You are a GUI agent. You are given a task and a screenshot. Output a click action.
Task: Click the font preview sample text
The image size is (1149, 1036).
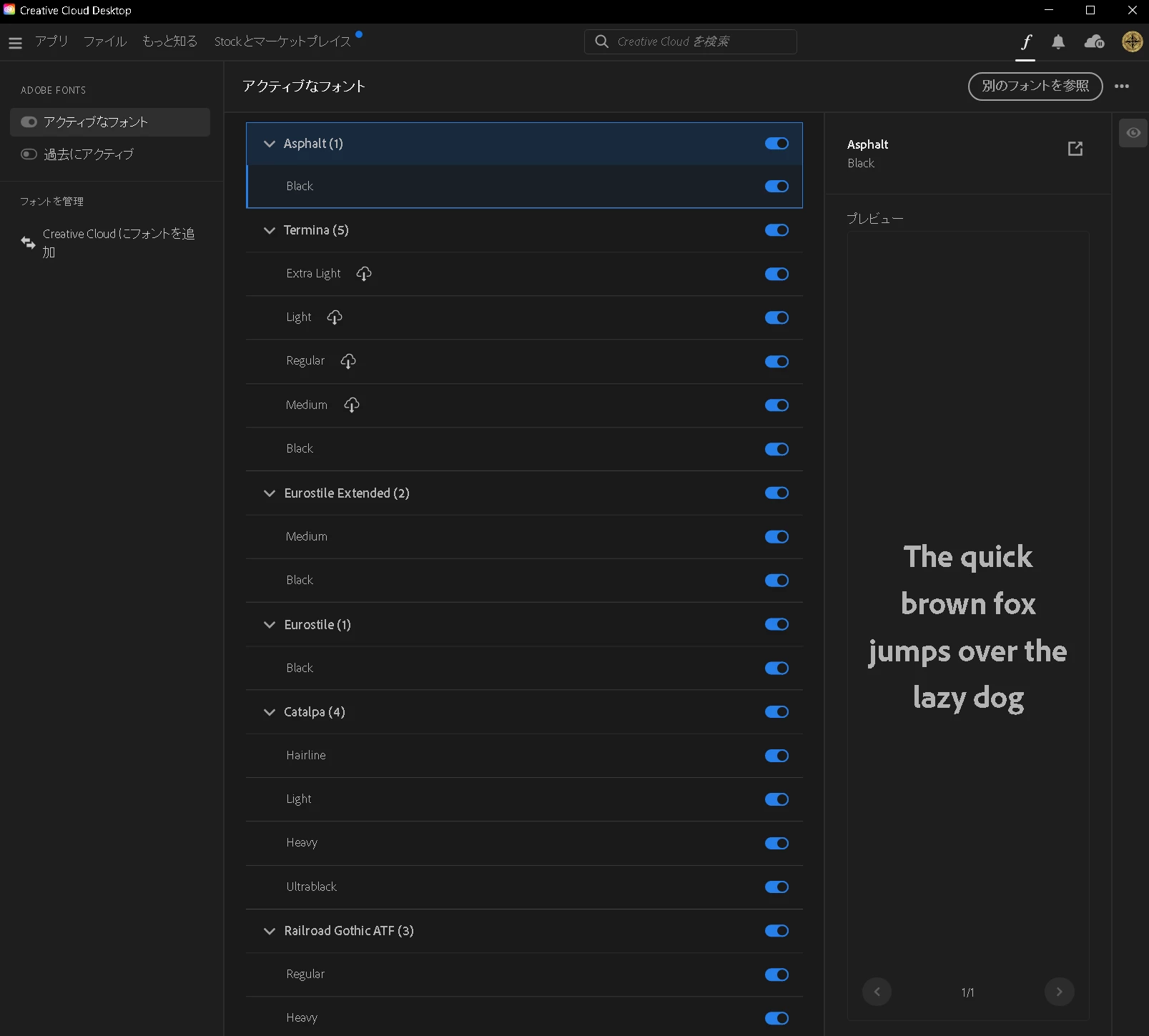(968, 628)
